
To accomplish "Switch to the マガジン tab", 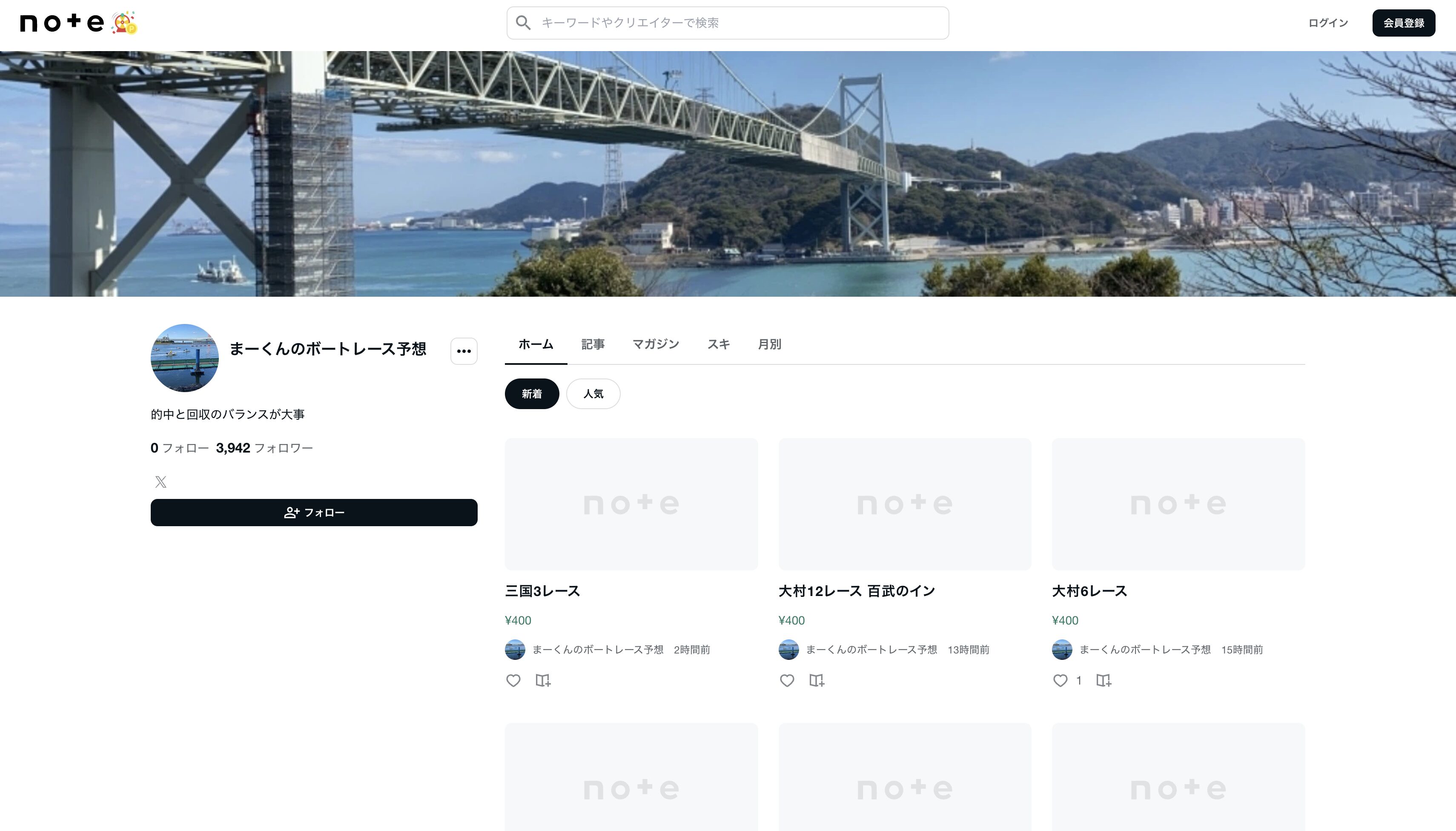I will click(x=655, y=344).
